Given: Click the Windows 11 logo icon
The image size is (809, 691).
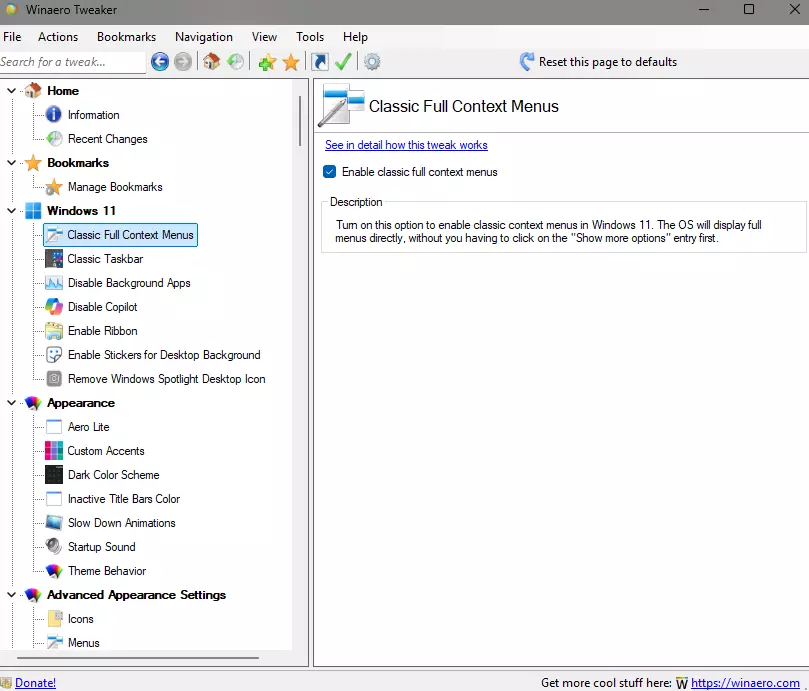Looking at the screenshot, I should click(33, 211).
